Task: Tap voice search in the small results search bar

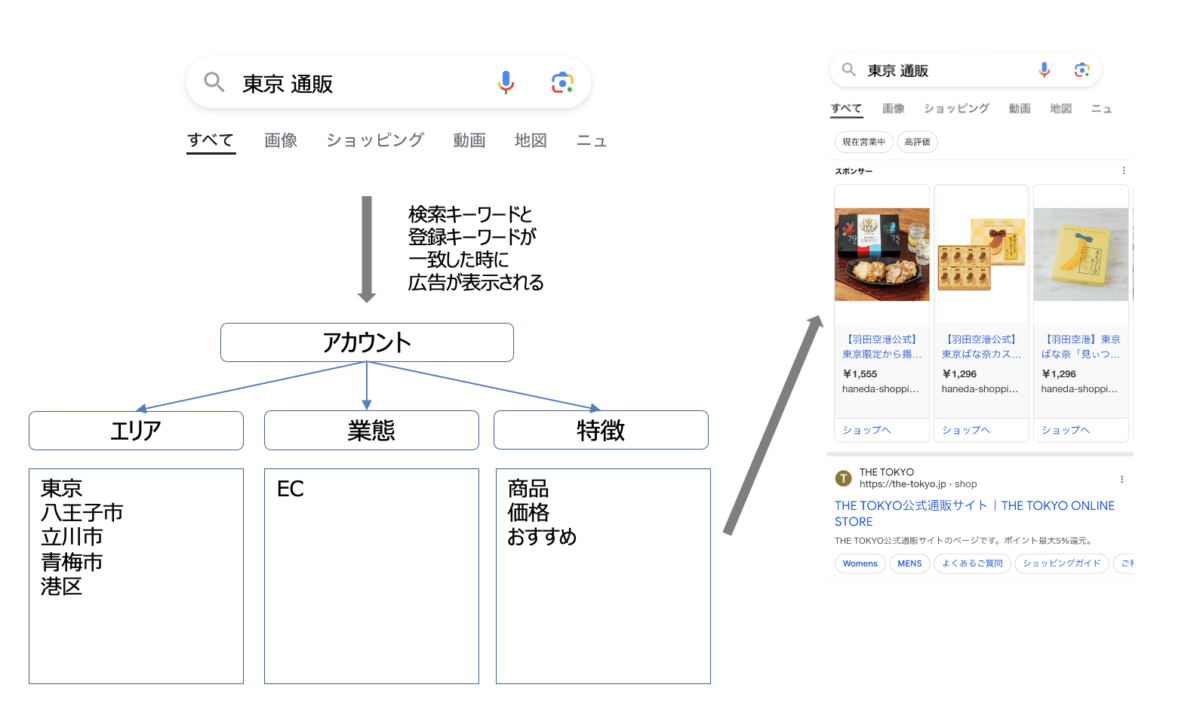Action: pyautogui.click(x=1044, y=70)
